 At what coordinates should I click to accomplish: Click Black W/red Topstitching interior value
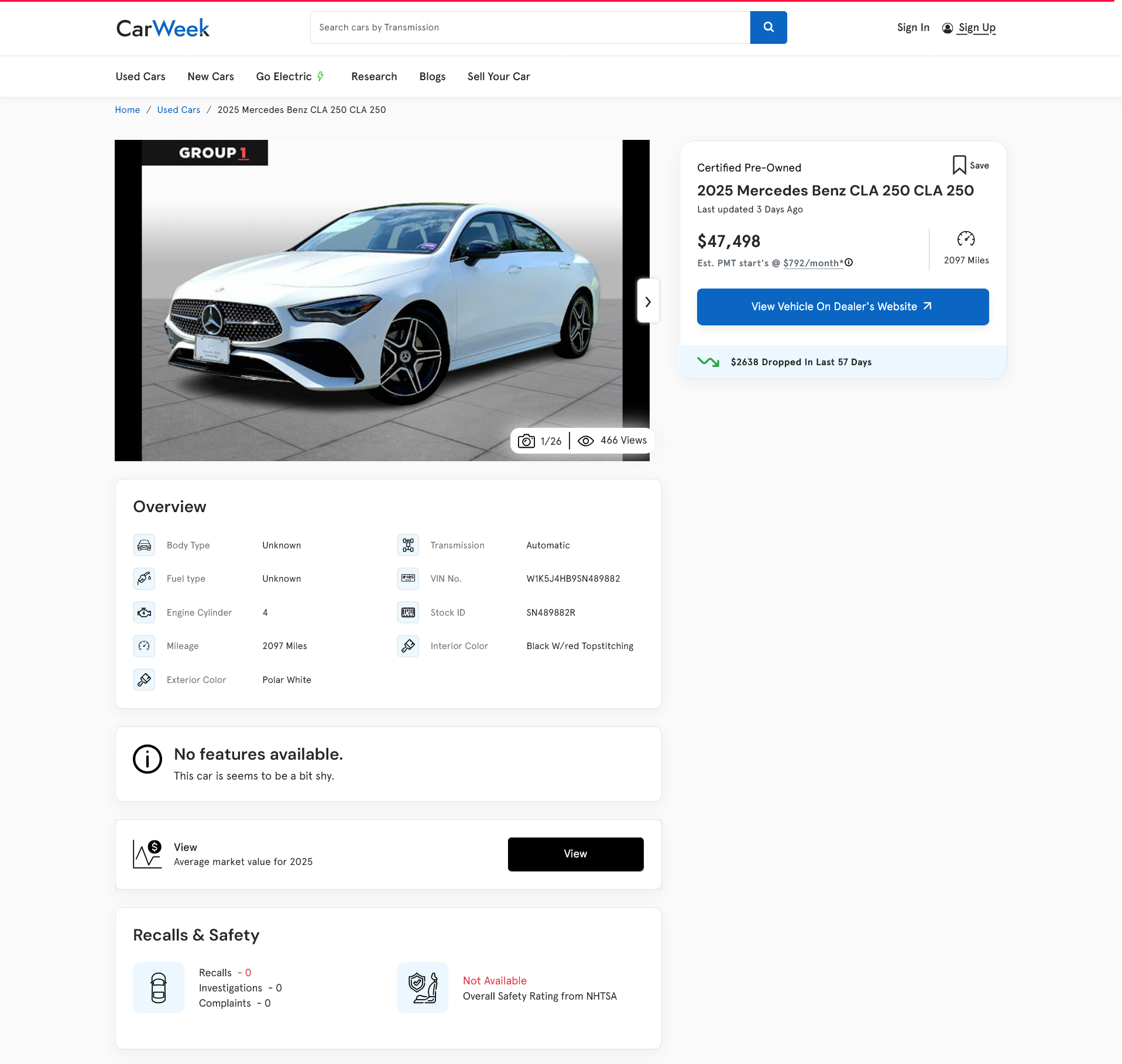pyautogui.click(x=580, y=646)
